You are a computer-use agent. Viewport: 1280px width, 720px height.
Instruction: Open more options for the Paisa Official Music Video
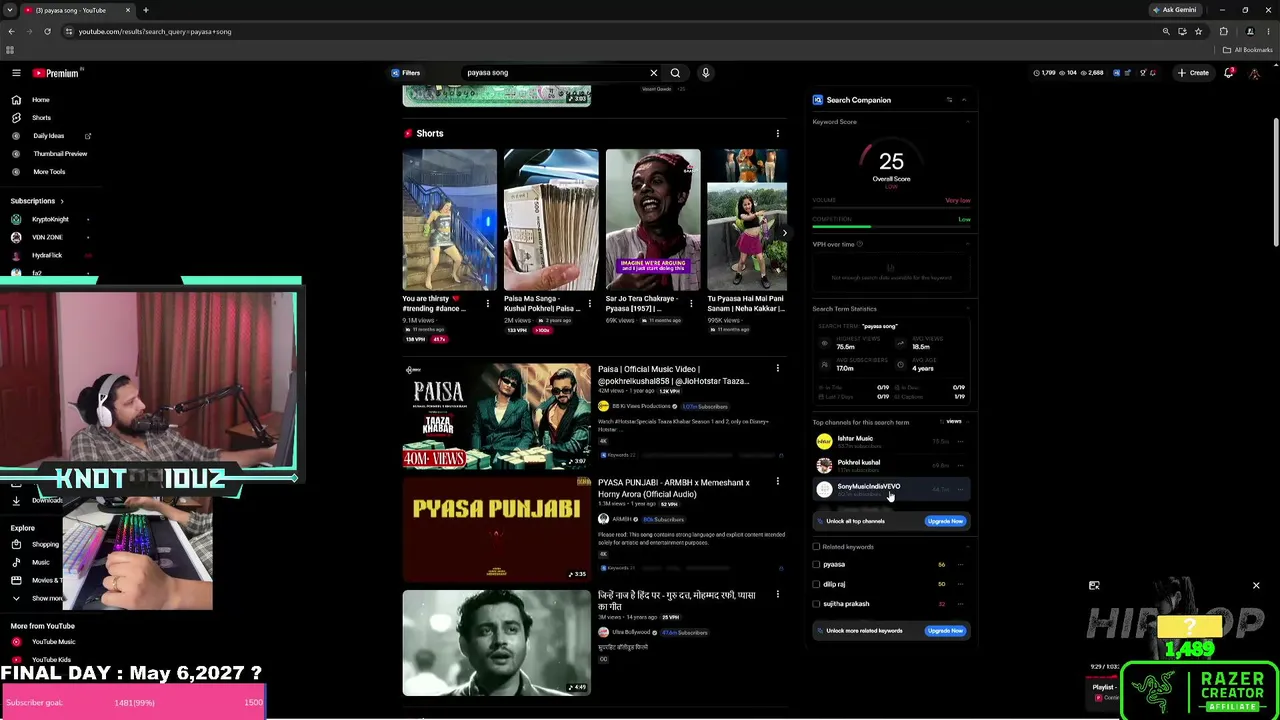coord(777,369)
